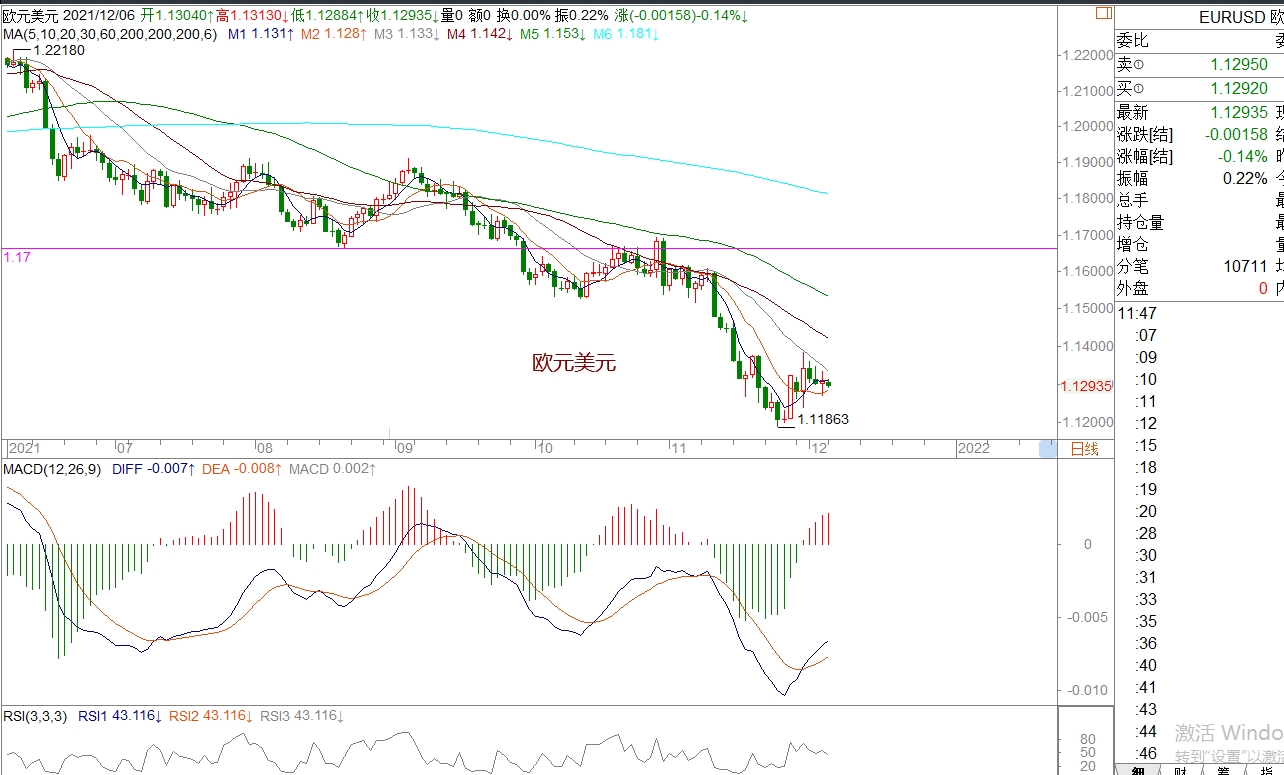
Task: Click the 涨幅[结] value -0.14%
Action: [x=1244, y=156]
